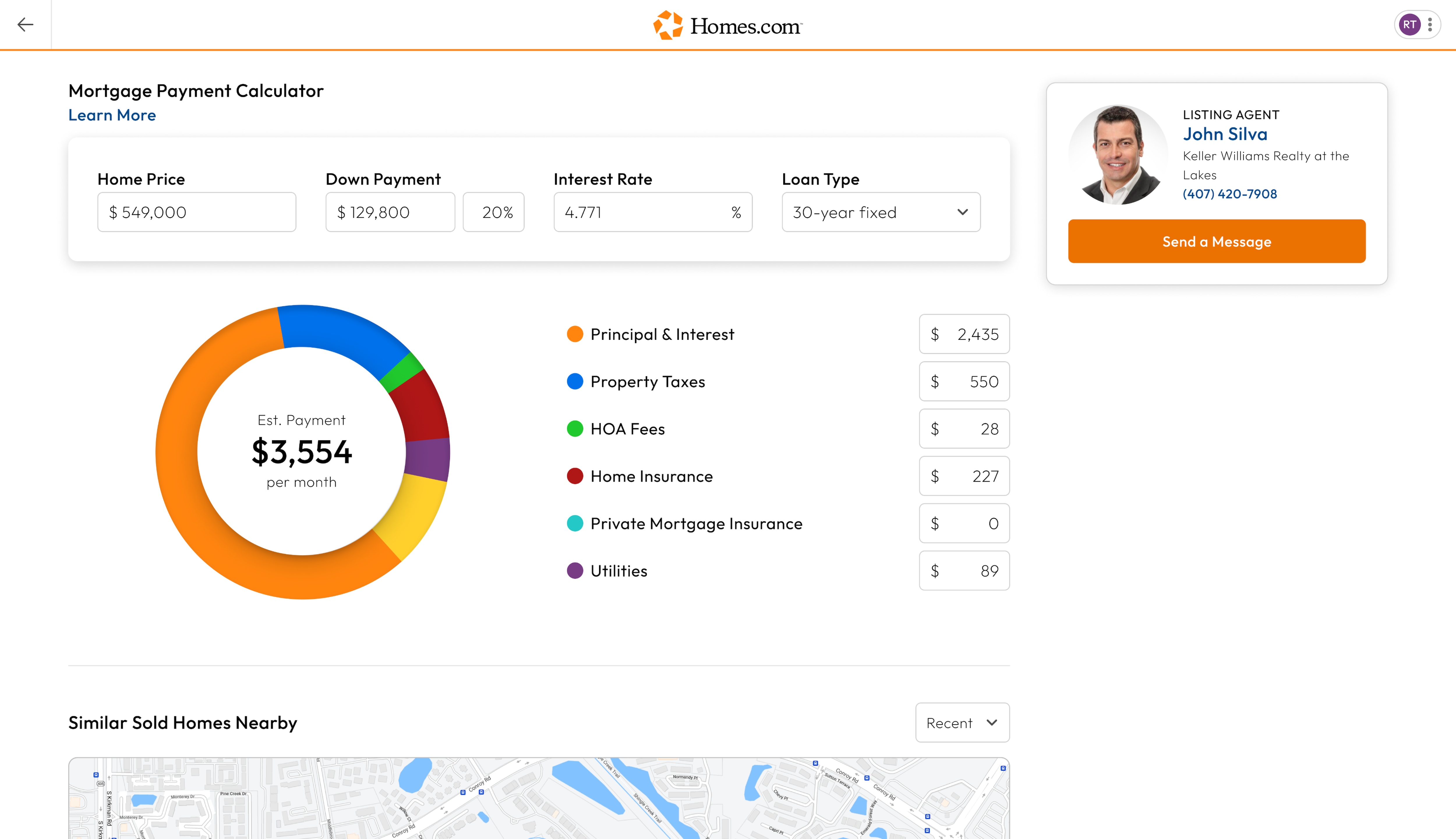Open the RT profile avatar
Viewport: 1456px width, 839px height.
click(x=1409, y=25)
